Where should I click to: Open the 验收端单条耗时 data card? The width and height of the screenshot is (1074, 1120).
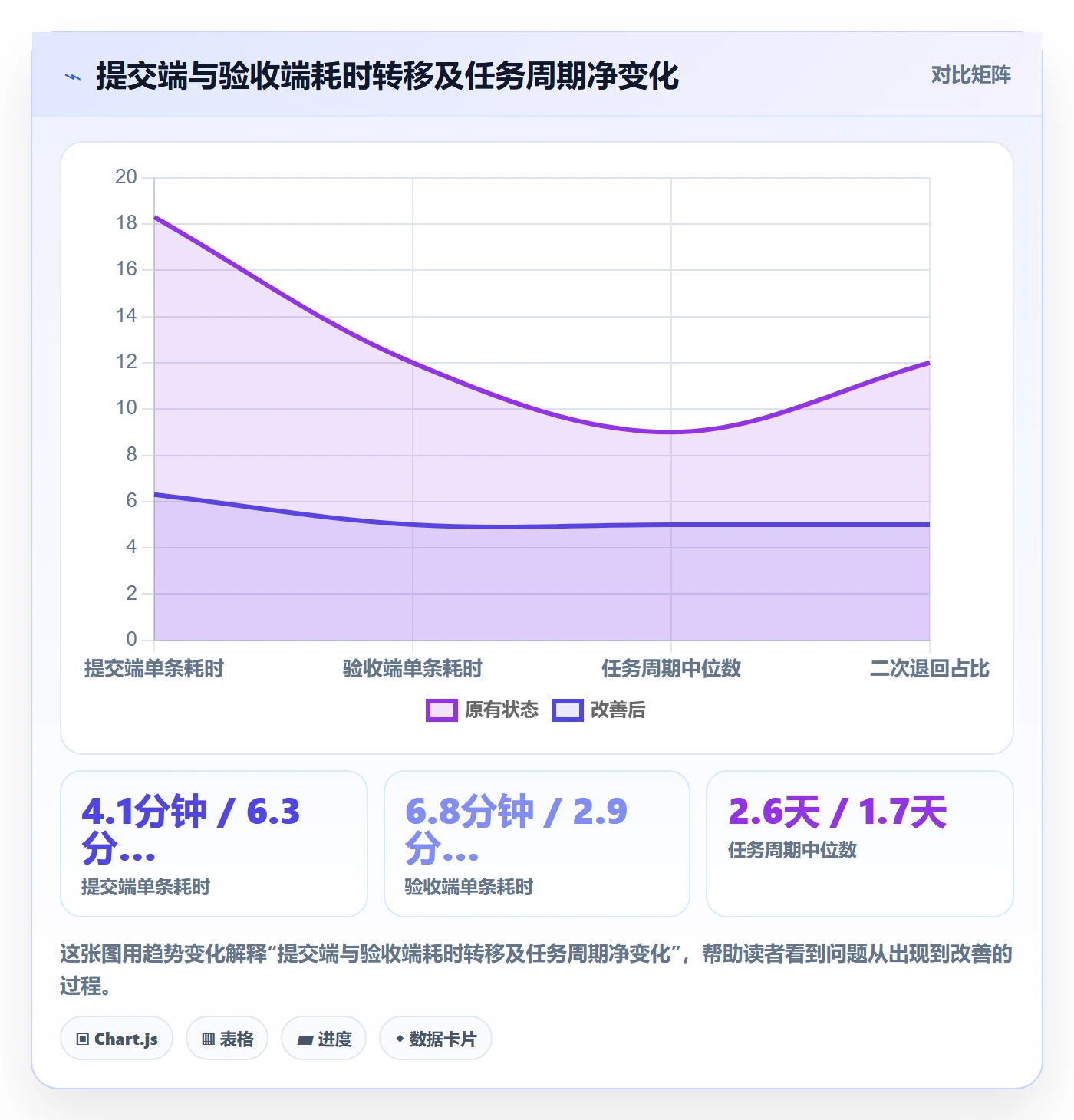[537, 844]
